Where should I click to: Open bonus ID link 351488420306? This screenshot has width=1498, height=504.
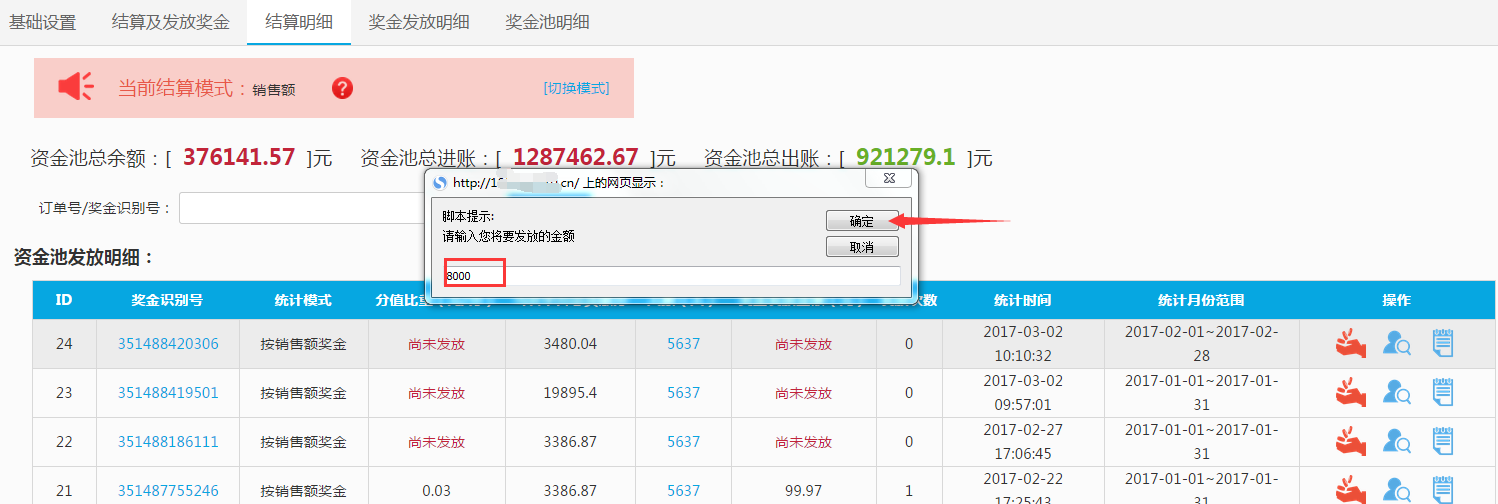tap(168, 344)
